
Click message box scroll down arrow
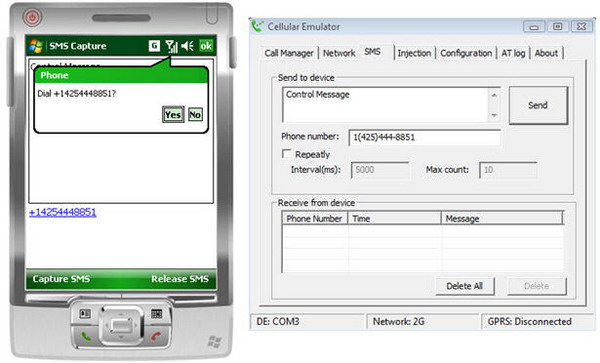pos(494,115)
